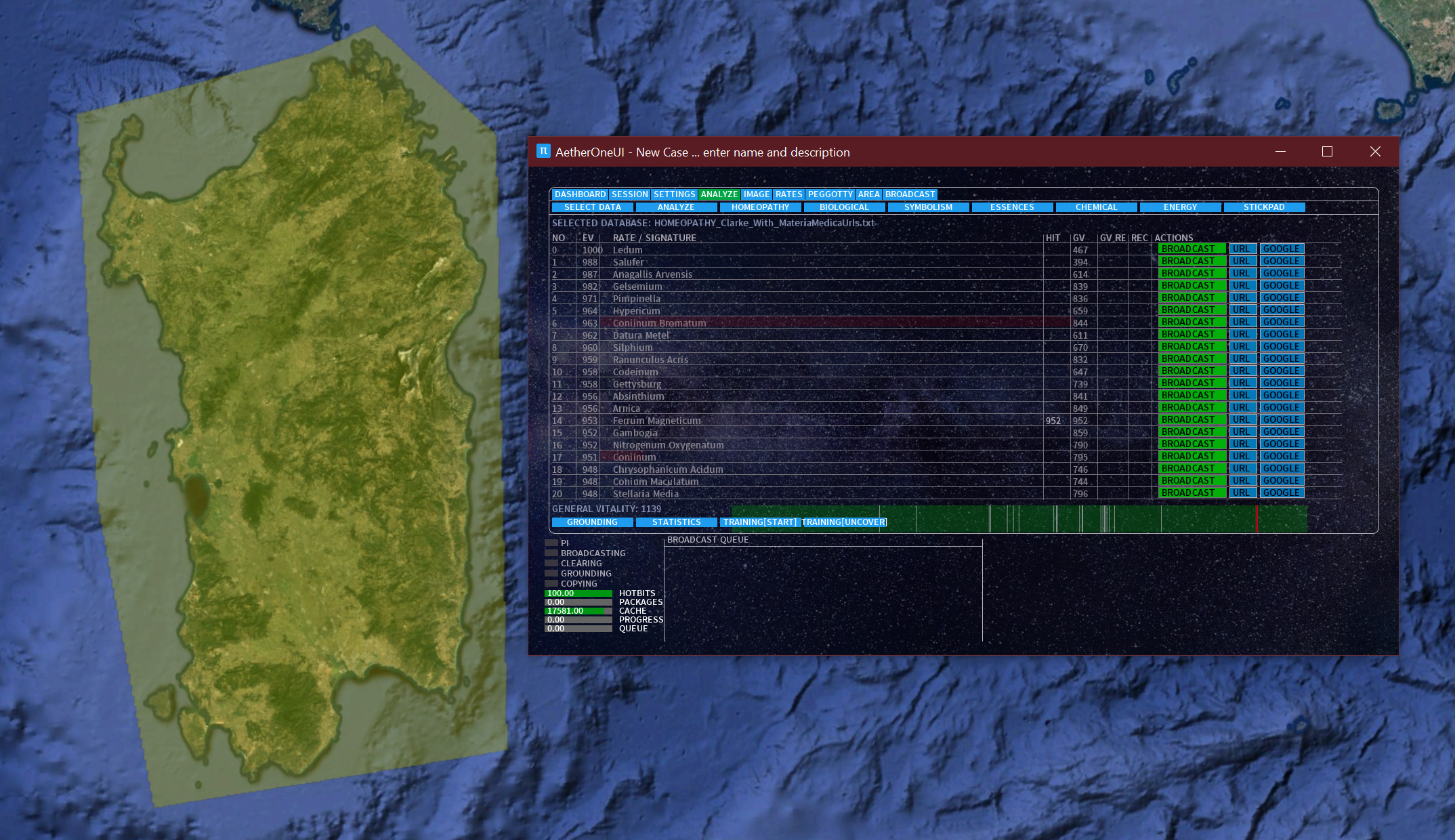
Task: Open STATISTICS below the results table
Action: point(676,522)
